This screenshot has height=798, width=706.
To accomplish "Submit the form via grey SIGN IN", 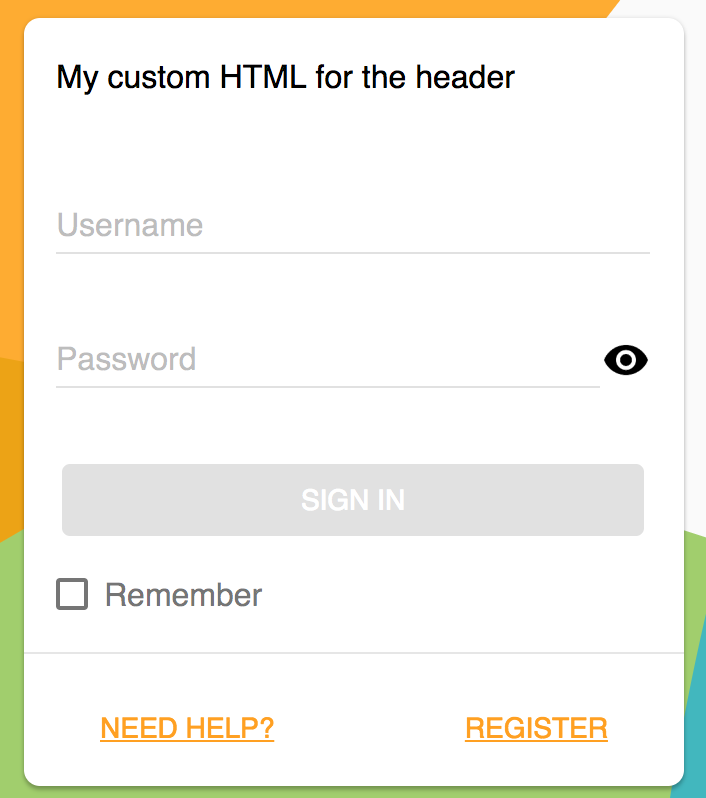I will 353,500.
